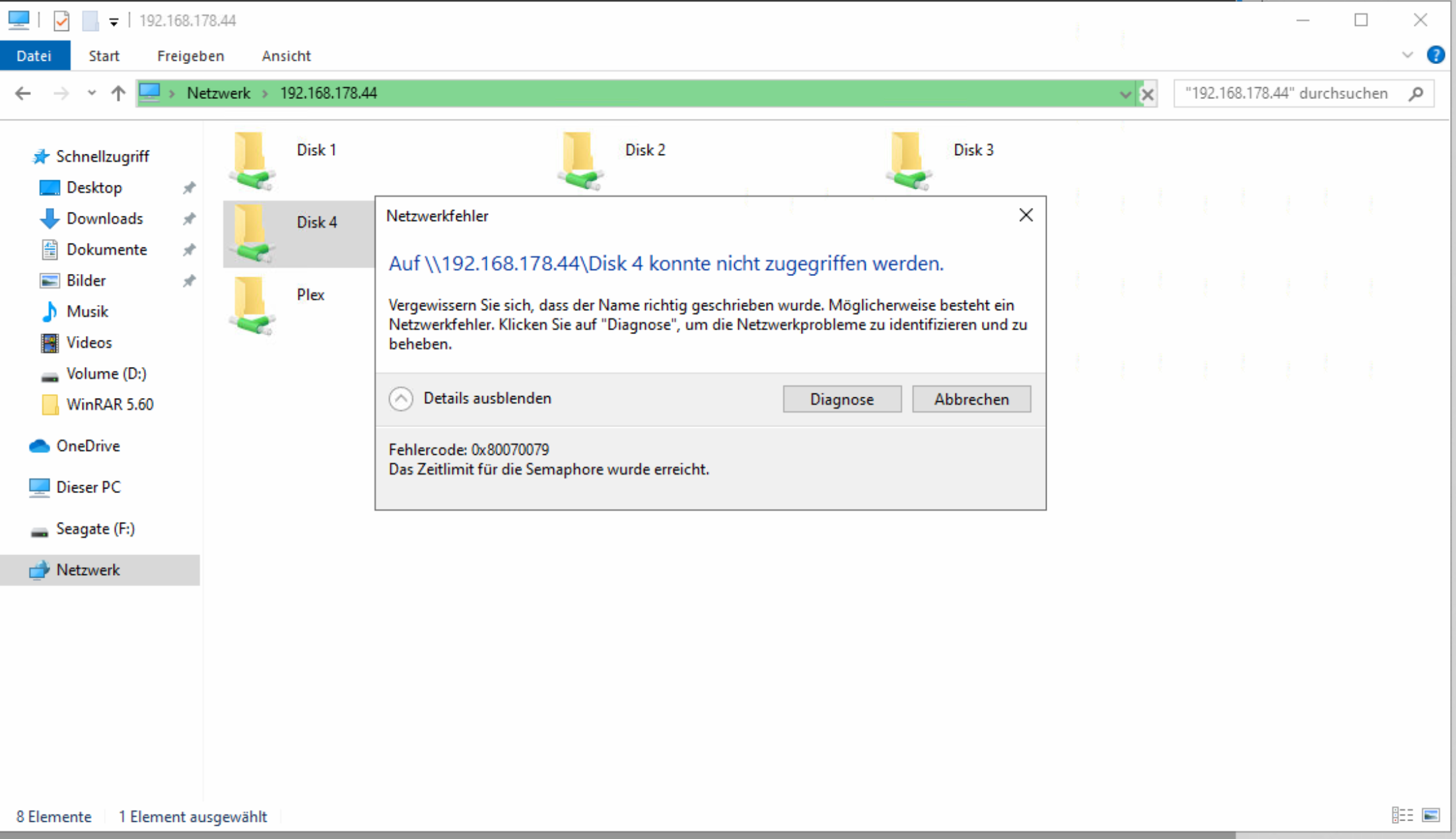
Task: Click the computer icon in address bar
Action: pyautogui.click(x=150, y=93)
